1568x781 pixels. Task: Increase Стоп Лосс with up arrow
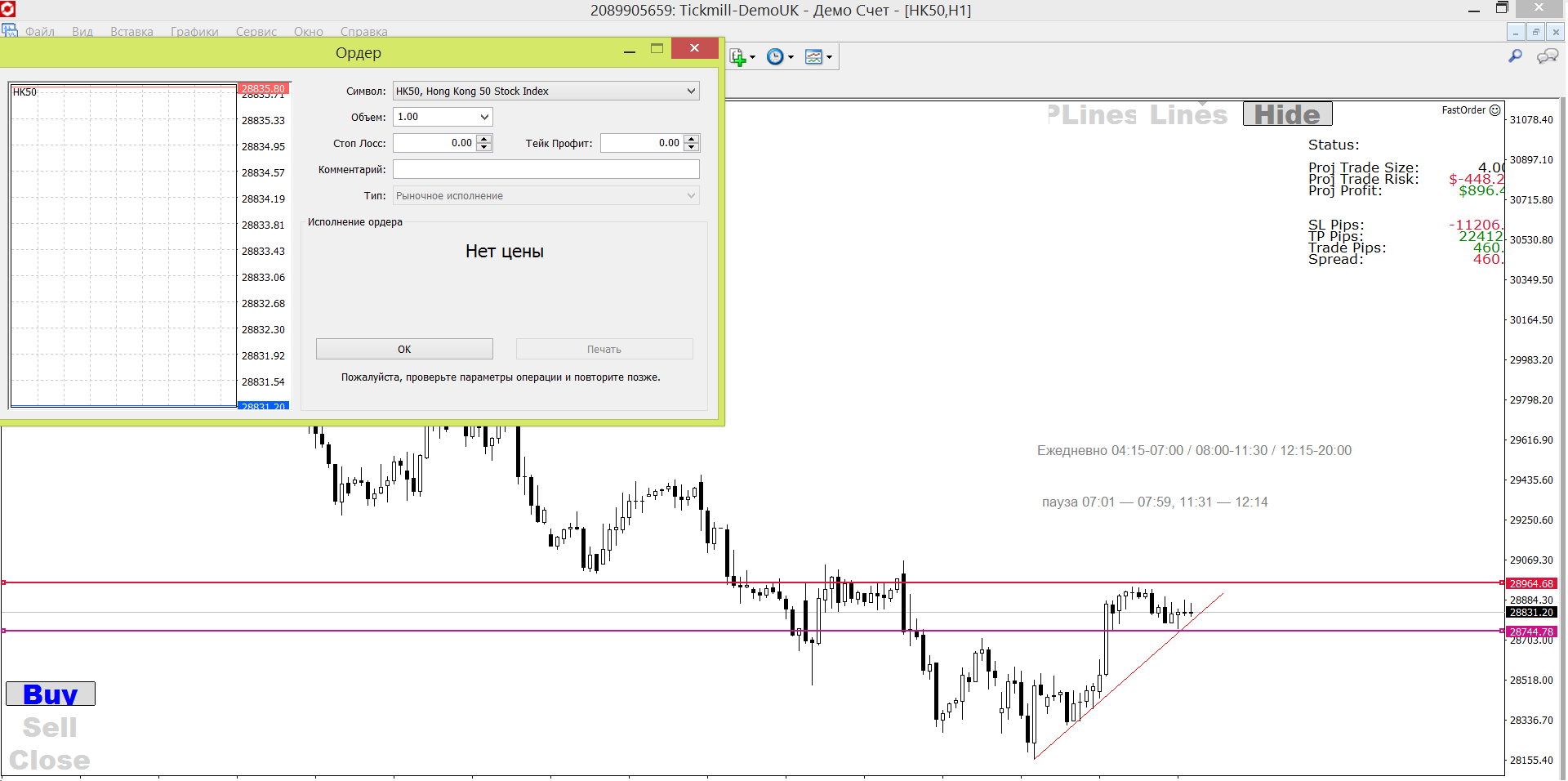[484, 139]
